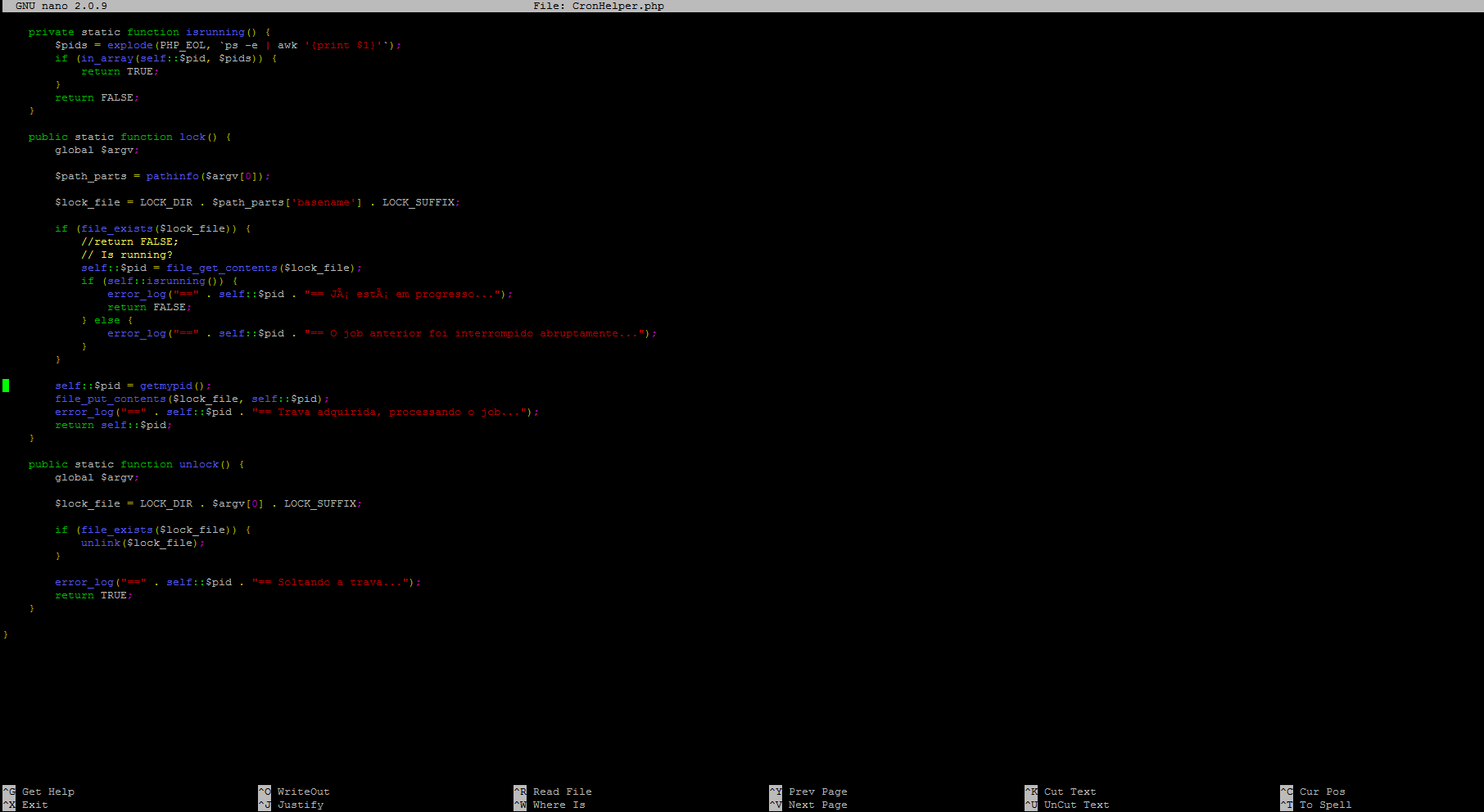
Task: Click the unlink($lock_file); line
Action: click(143, 543)
